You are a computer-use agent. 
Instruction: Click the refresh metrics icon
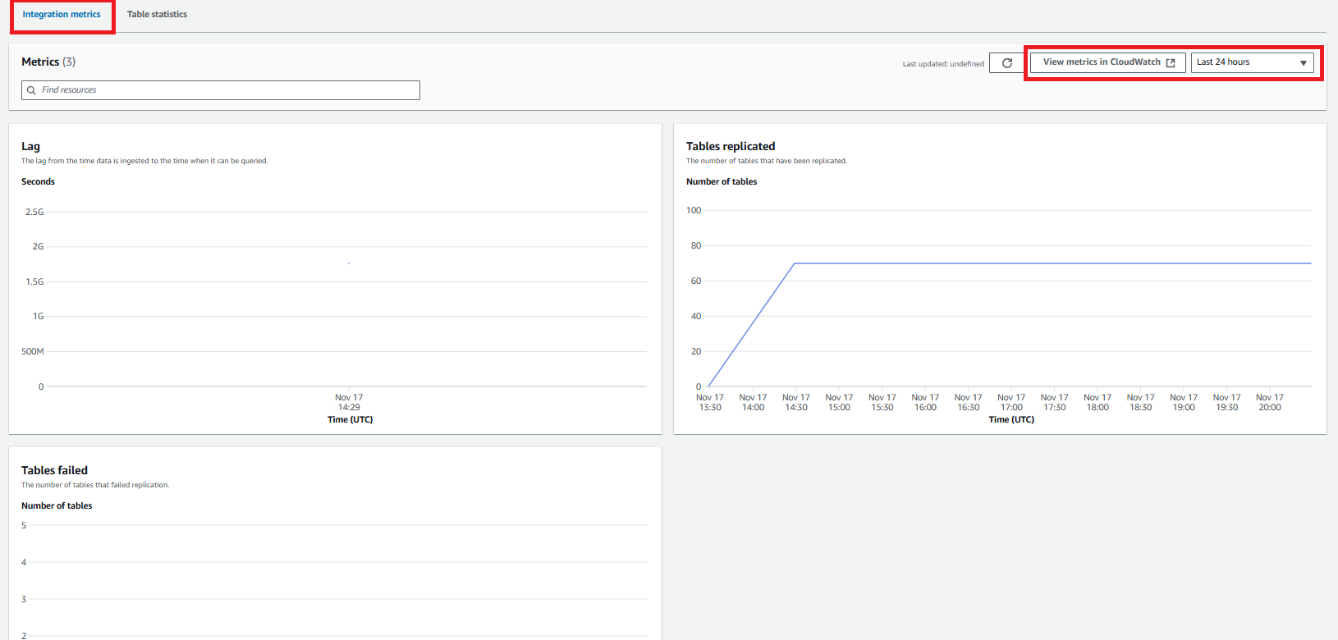point(1006,62)
